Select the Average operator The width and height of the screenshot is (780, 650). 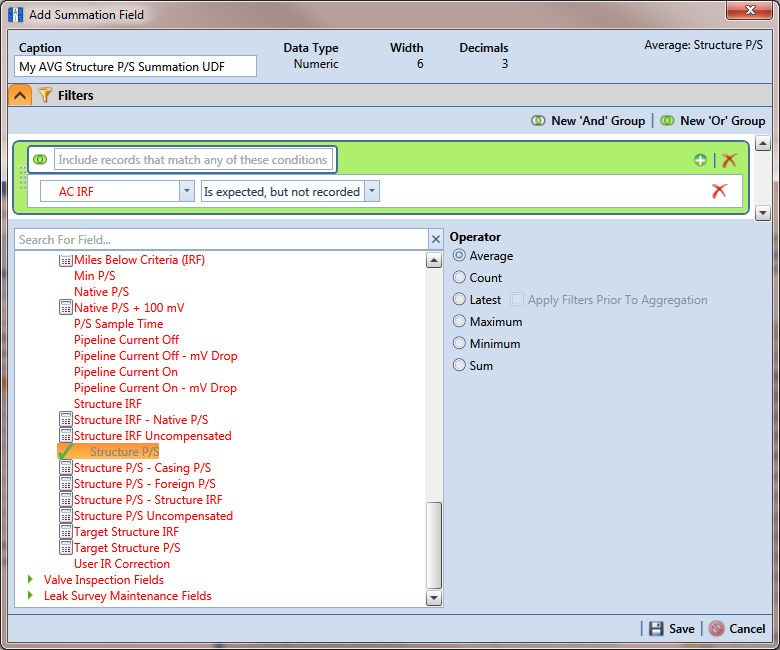click(459, 256)
